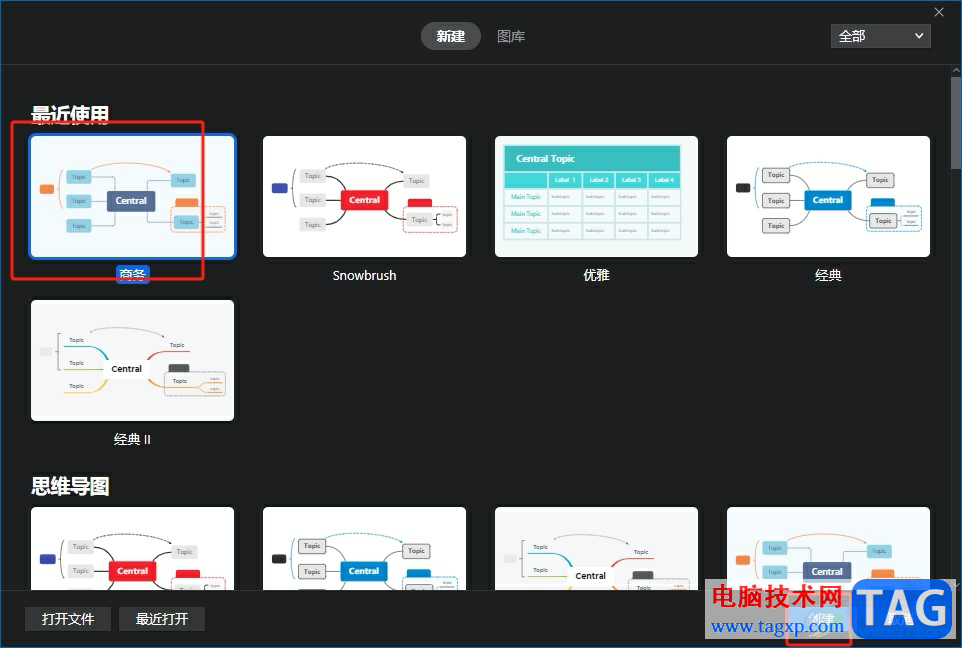This screenshot has height=648, width=962.
Task: Pick the 优雅 Central Topic table template
Action: pyautogui.click(x=596, y=196)
